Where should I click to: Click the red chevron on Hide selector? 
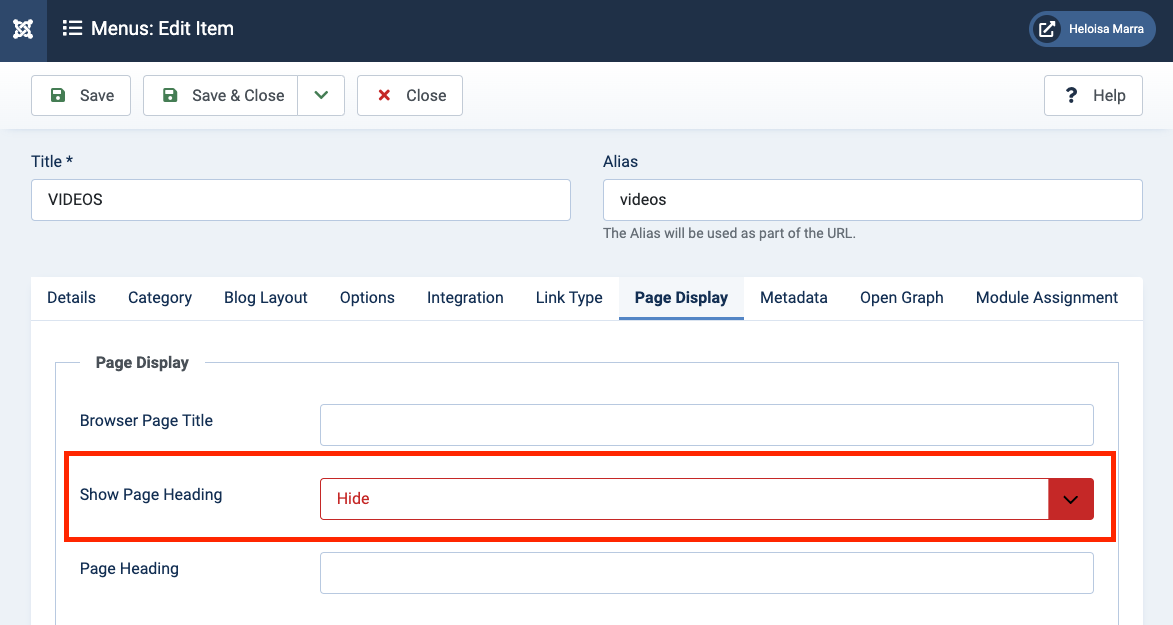click(x=1070, y=499)
